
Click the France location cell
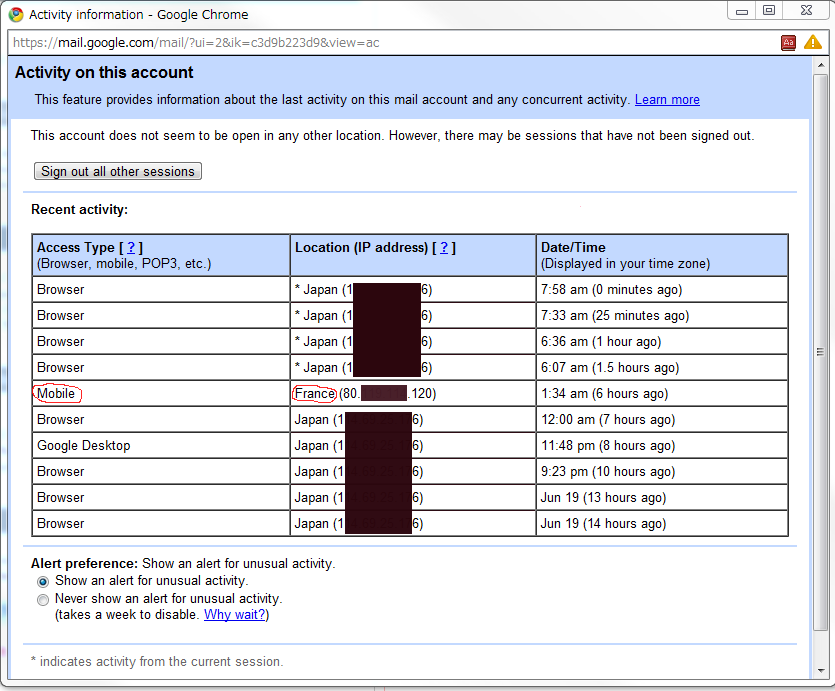click(x=413, y=393)
